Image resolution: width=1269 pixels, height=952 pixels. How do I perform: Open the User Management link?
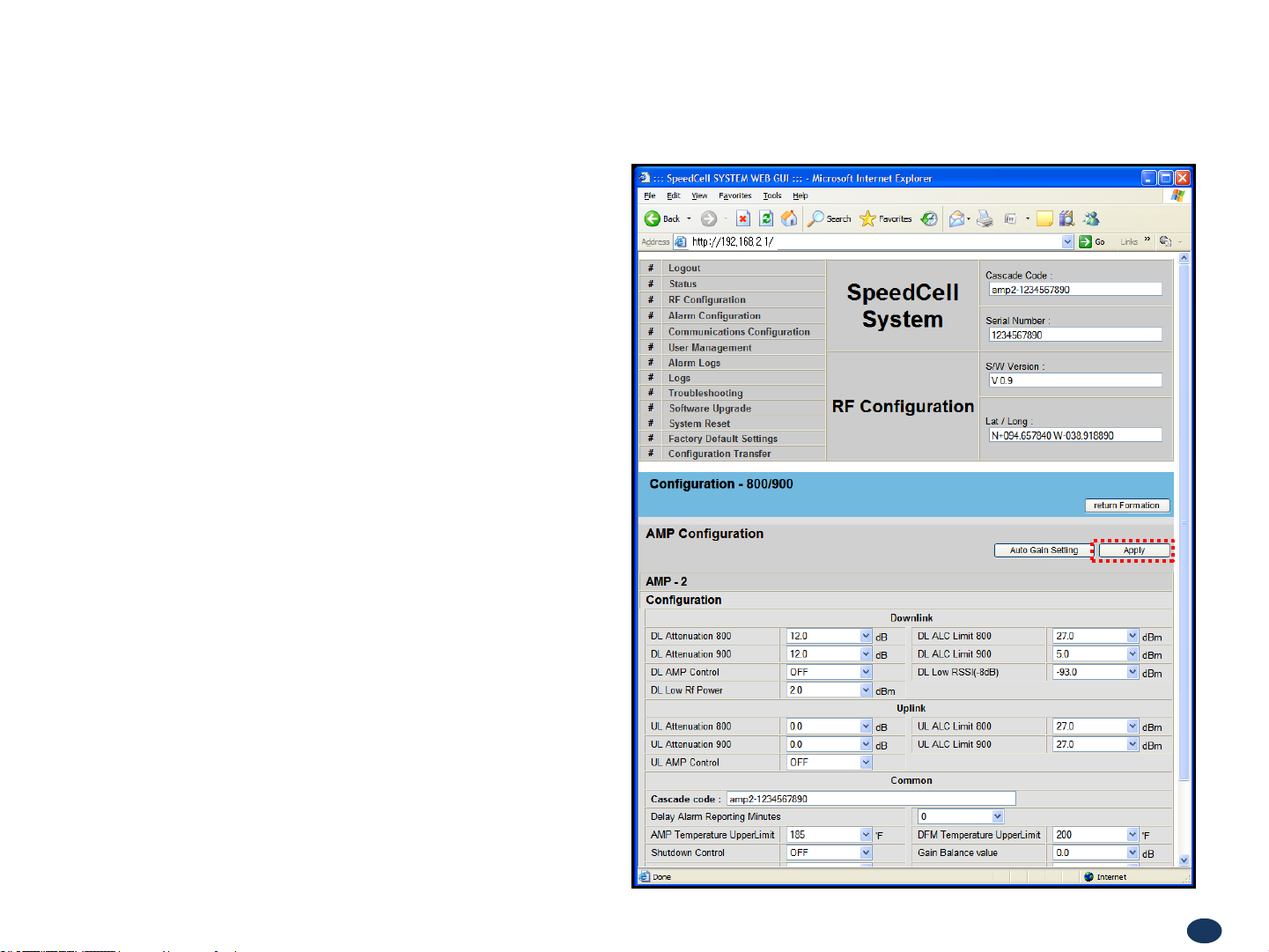click(710, 348)
